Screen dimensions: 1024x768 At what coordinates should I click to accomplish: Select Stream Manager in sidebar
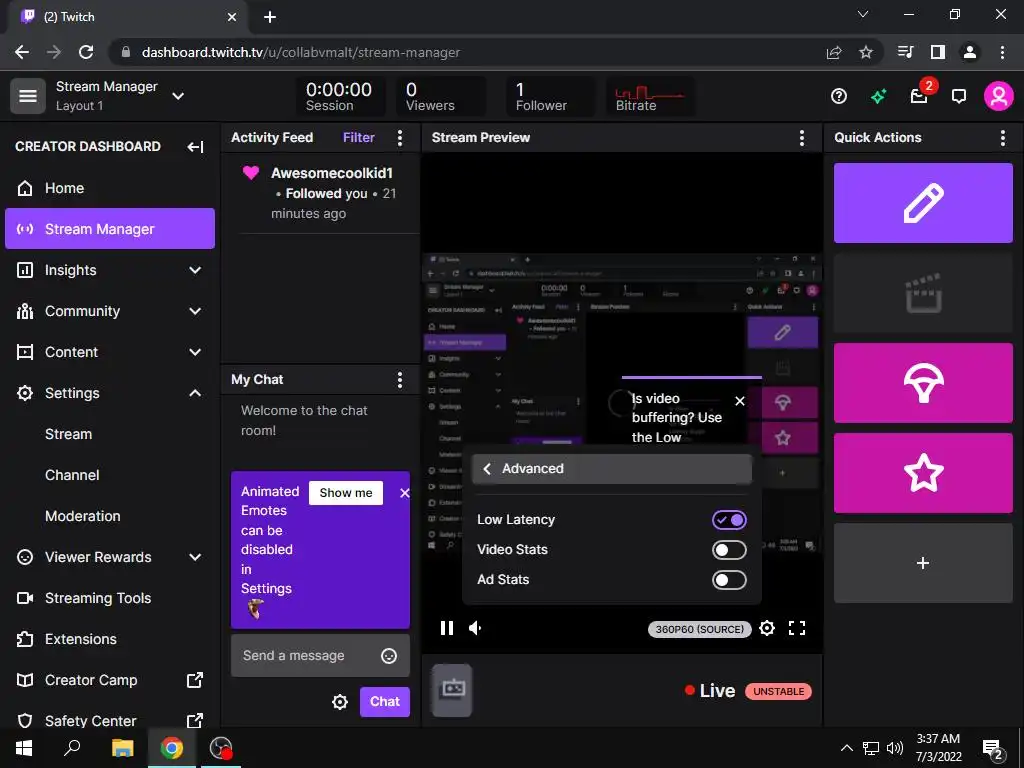point(110,229)
